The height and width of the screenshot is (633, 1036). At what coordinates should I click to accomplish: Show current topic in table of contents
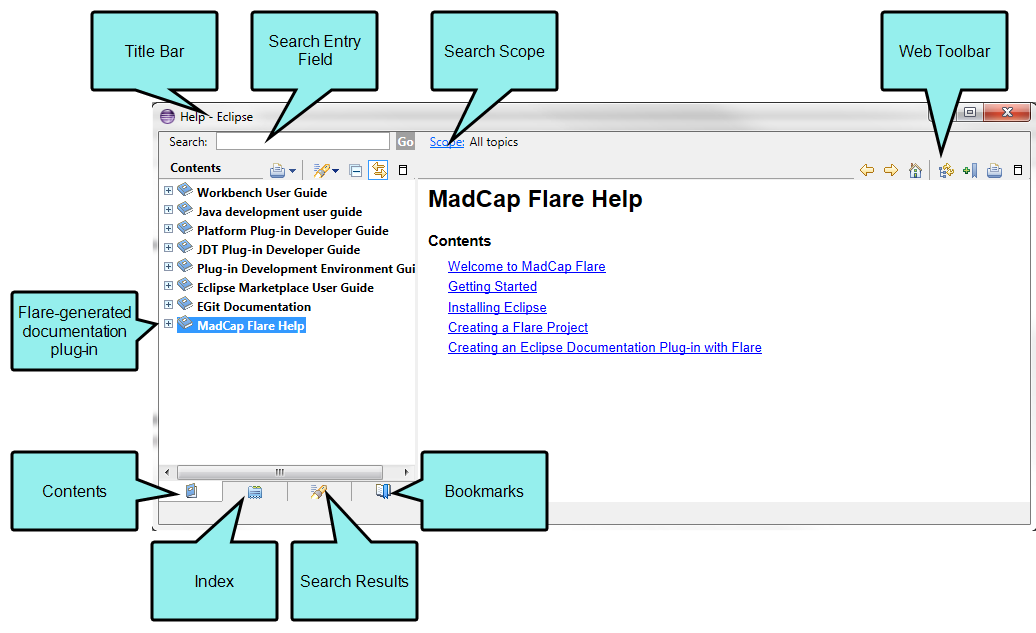coord(946,170)
